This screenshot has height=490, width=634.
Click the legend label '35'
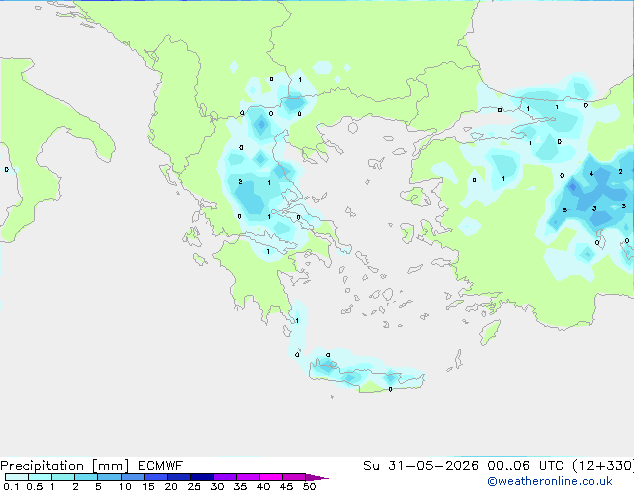(240, 486)
